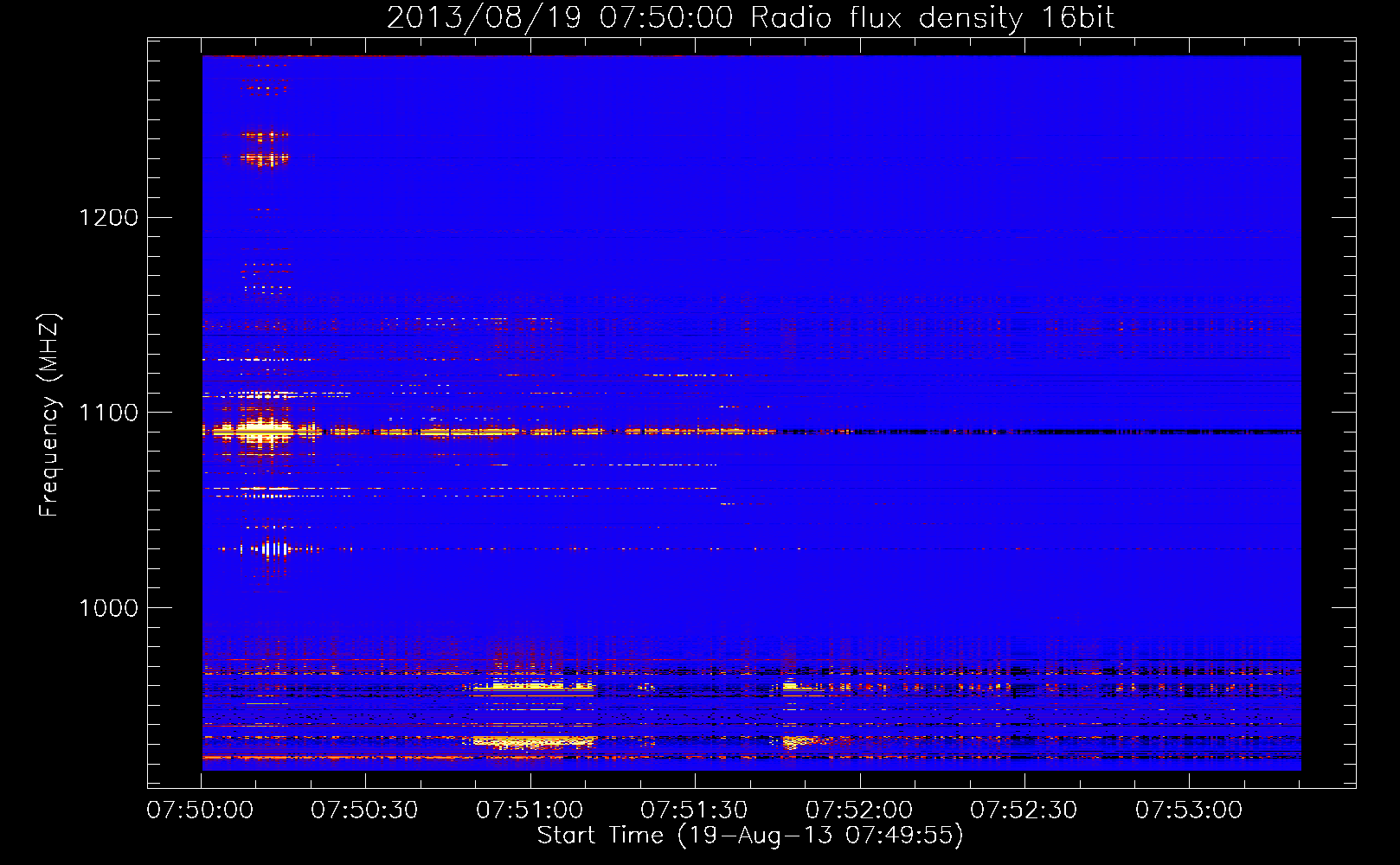Image resolution: width=1400 pixels, height=865 pixels.
Task: Click the 07:52:30 time tick label
Action: coord(1024,811)
